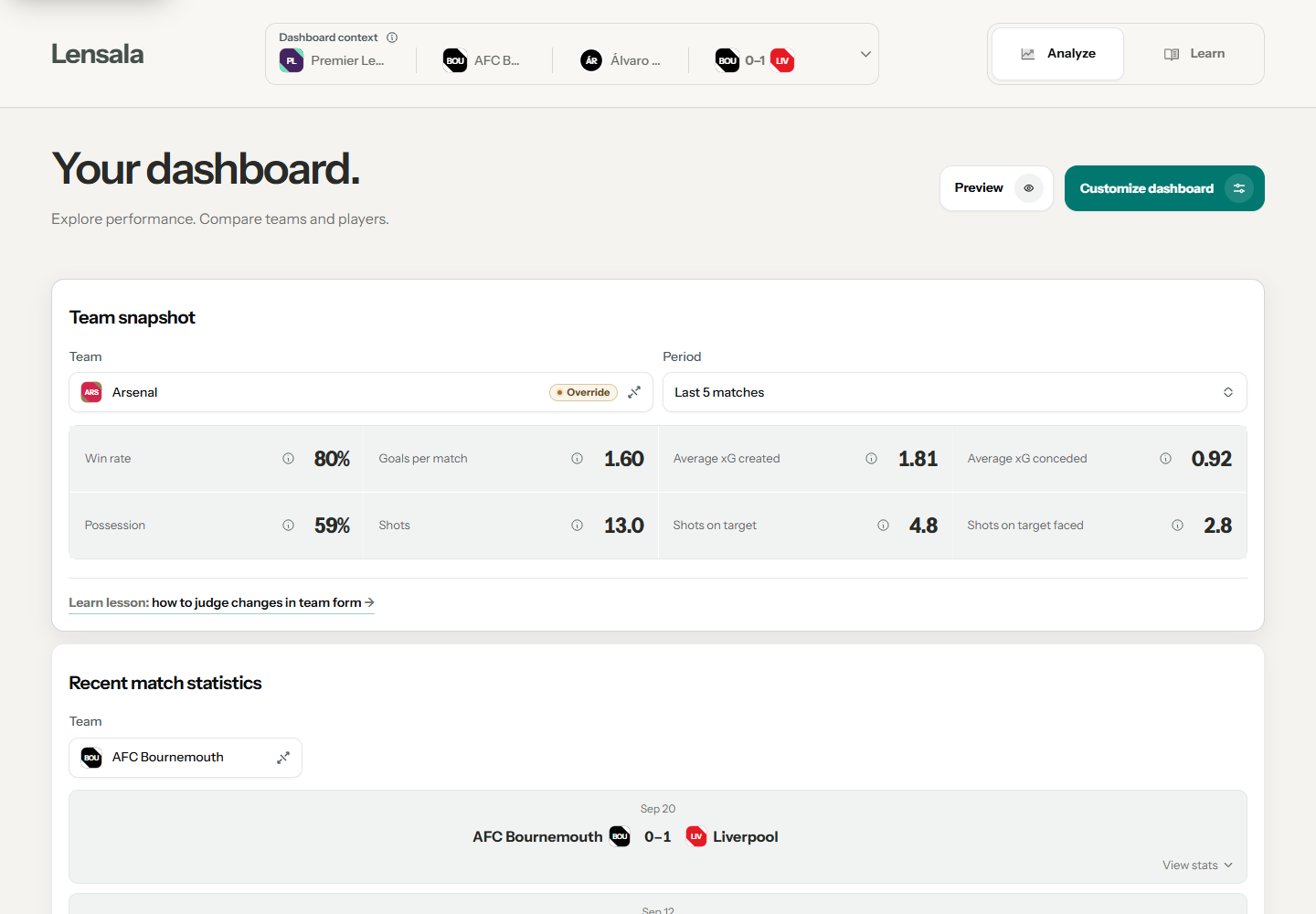Click the 2.8 shots on target faced value

pos(1218,526)
